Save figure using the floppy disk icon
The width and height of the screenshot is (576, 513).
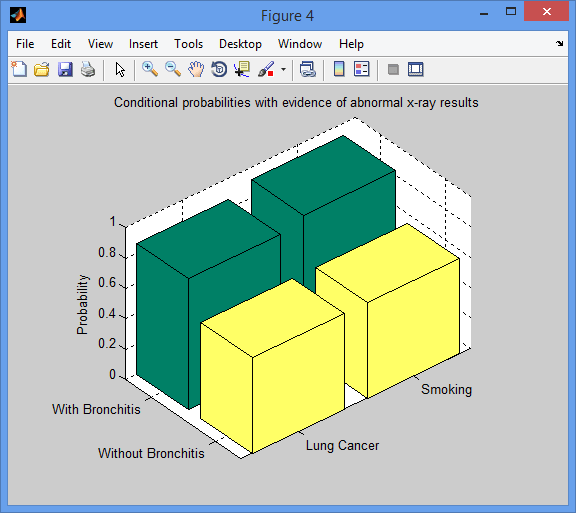pos(65,69)
